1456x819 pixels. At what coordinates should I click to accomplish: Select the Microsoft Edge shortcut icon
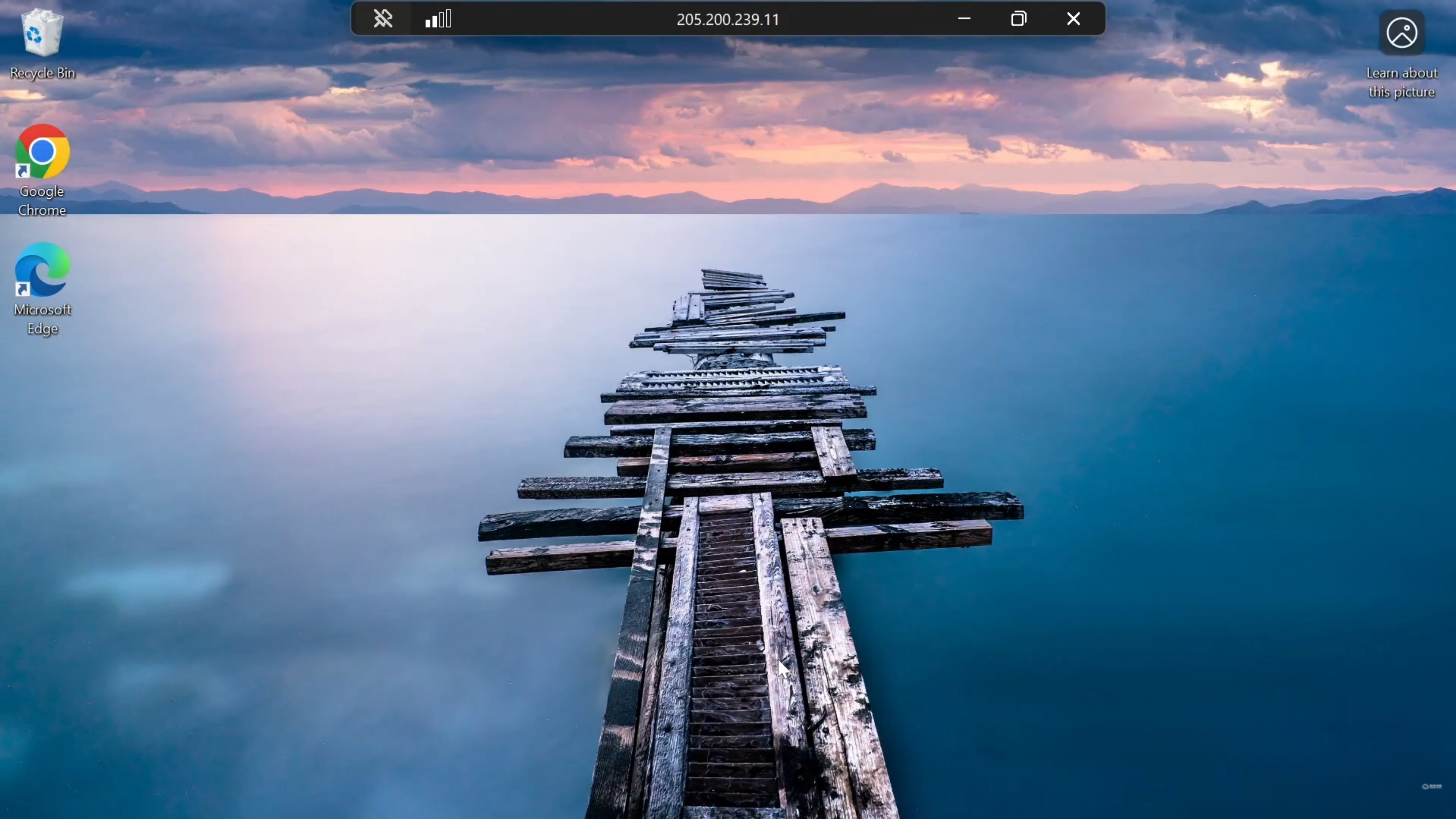coord(42,270)
